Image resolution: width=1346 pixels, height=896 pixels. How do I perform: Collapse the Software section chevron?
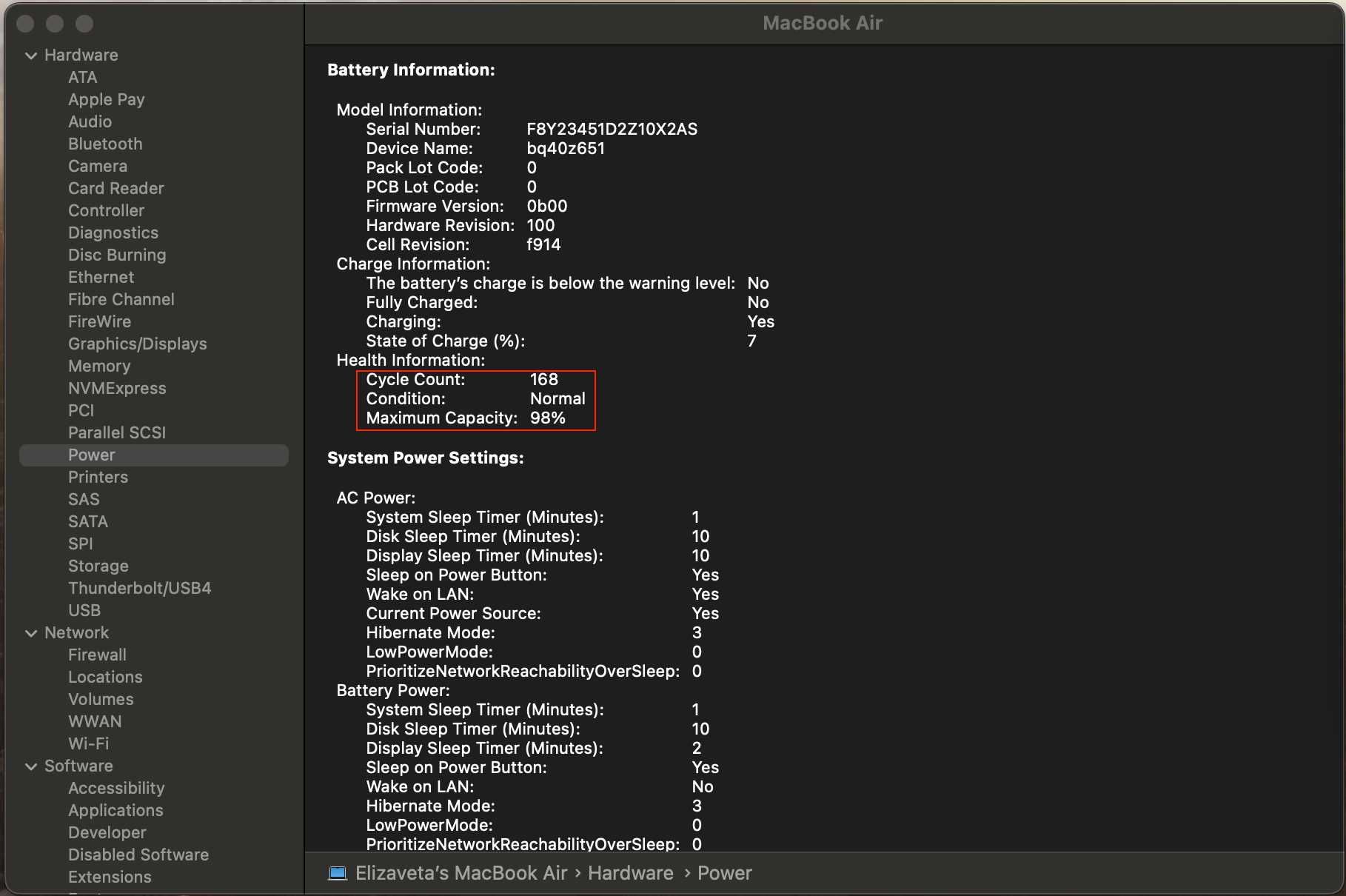point(31,766)
